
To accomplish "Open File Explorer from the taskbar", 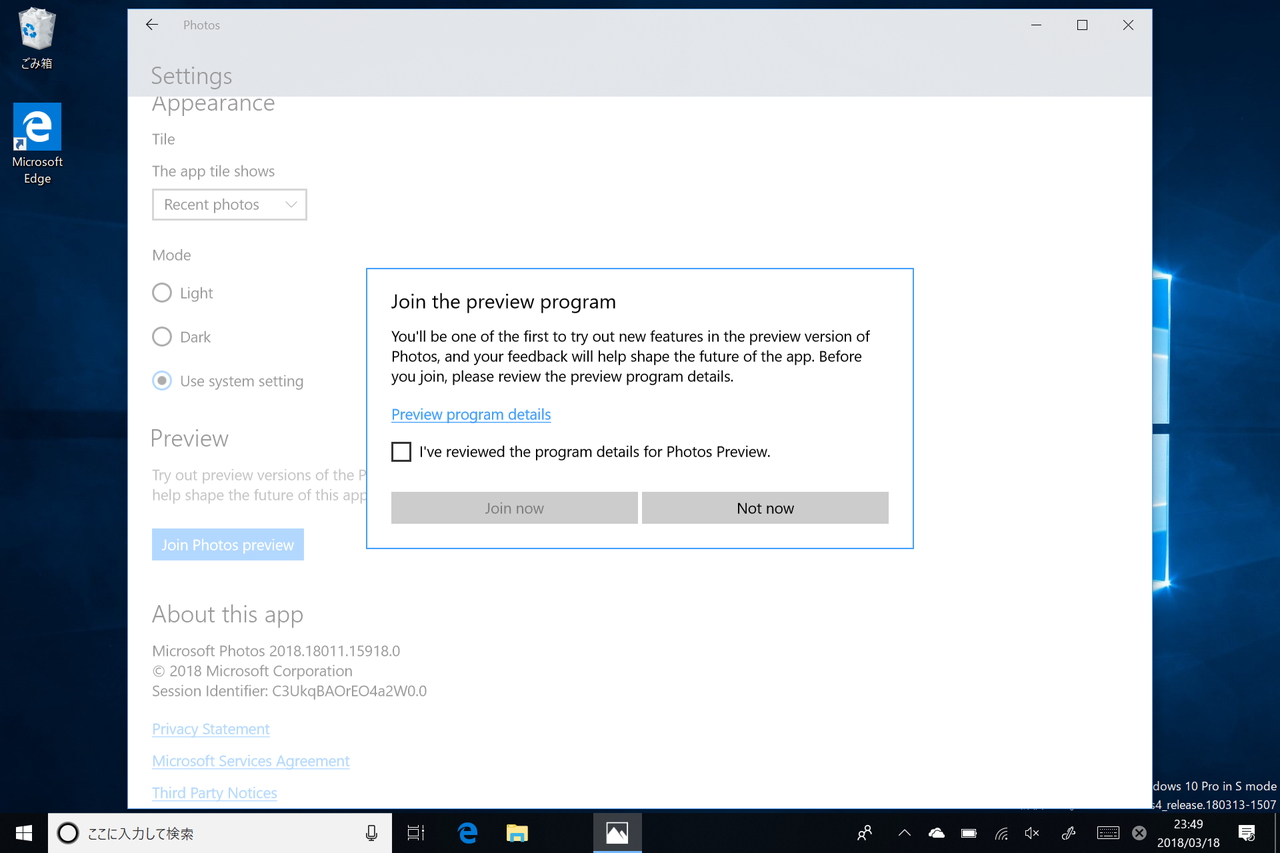I will (x=517, y=833).
